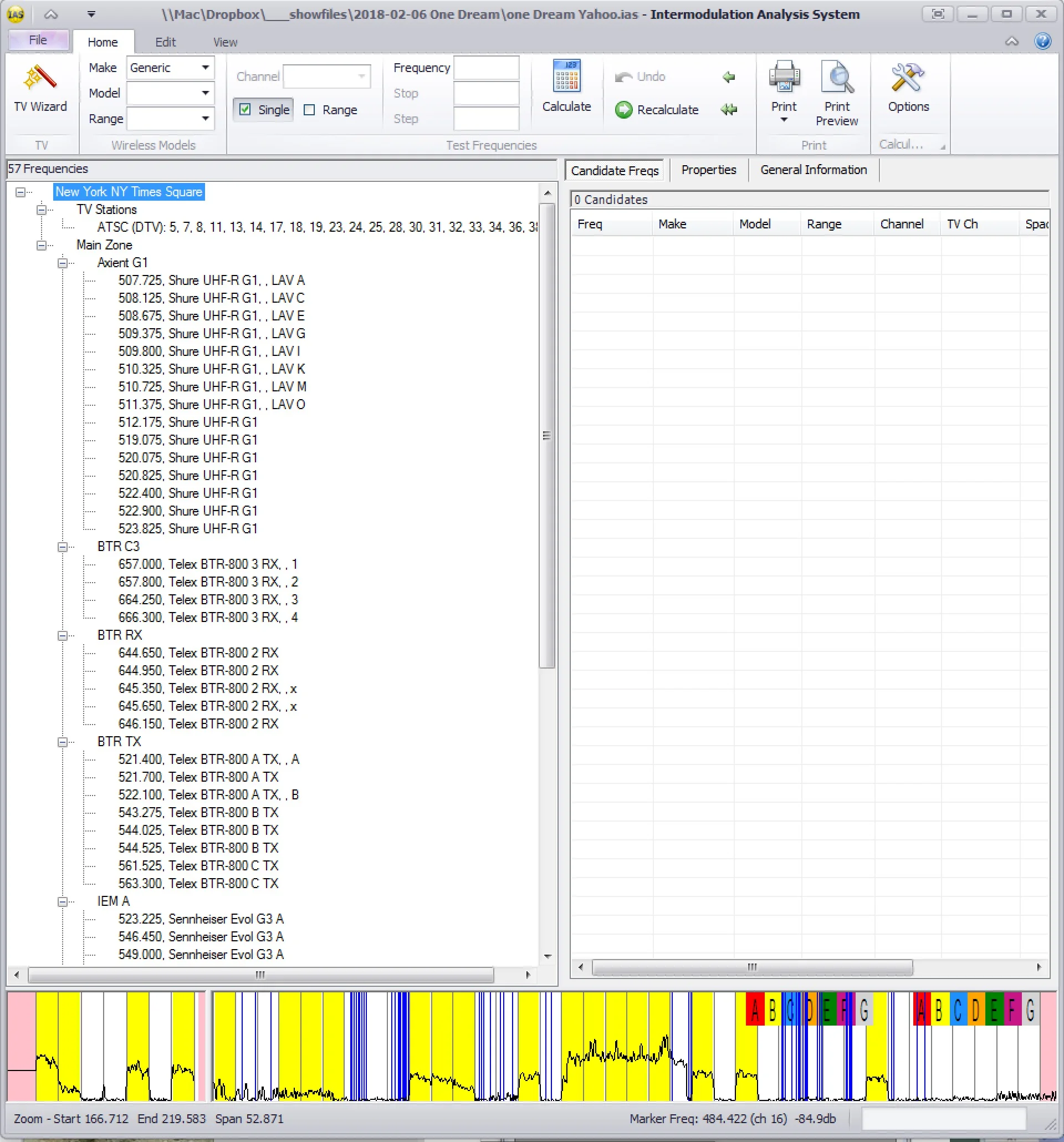Screen dimensions: 1064x1142
Task: Select 646.150 Telex BTR-800 2 RX
Action: coord(198,724)
